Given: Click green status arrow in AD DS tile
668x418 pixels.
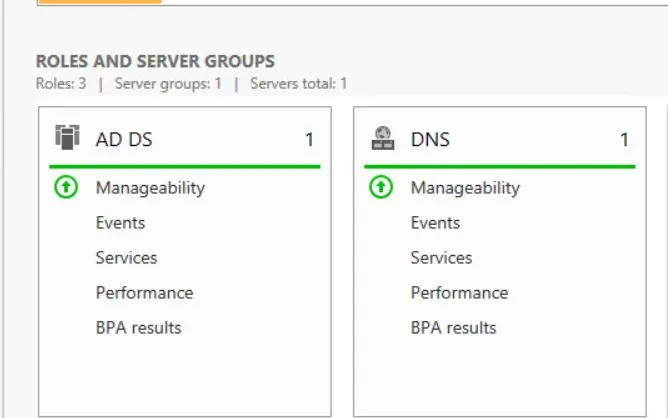Looking at the screenshot, I should (66, 187).
